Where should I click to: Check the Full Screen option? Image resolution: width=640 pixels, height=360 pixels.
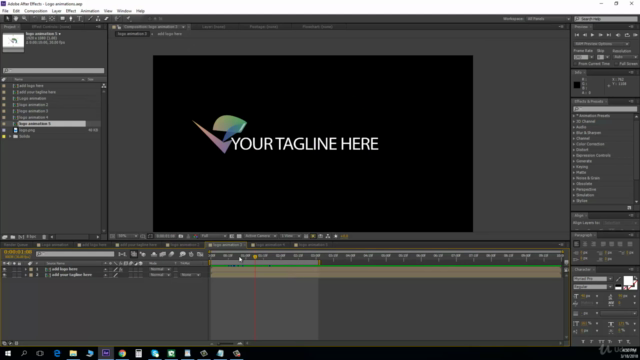[616, 64]
